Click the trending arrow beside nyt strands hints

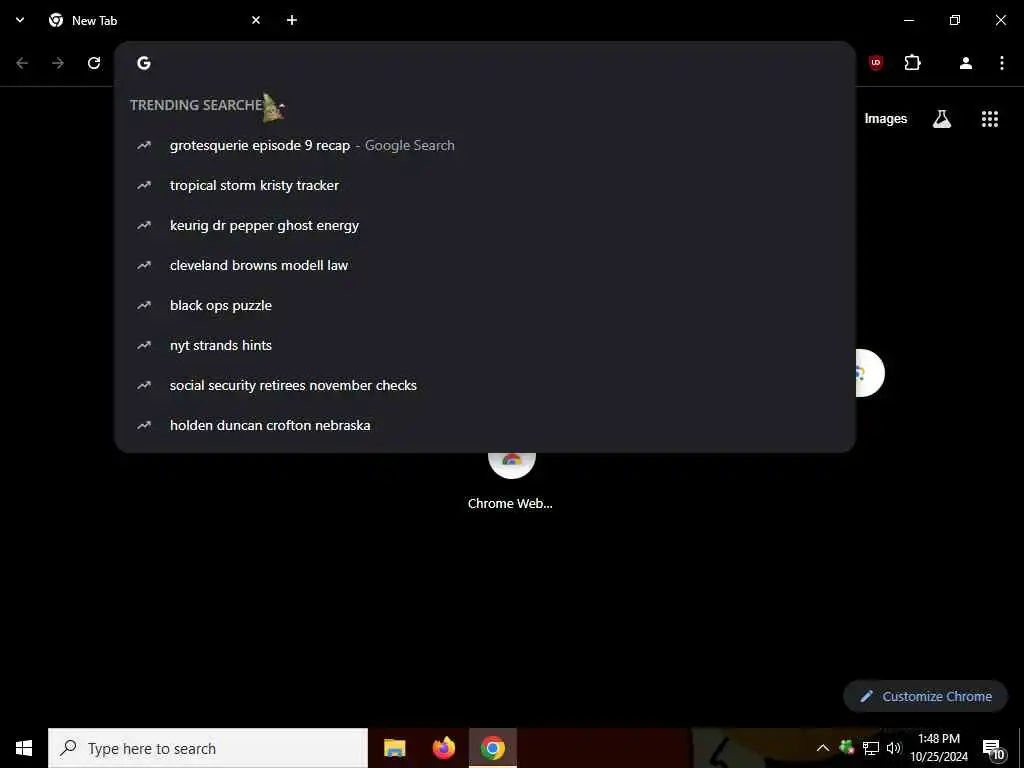click(x=144, y=345)
